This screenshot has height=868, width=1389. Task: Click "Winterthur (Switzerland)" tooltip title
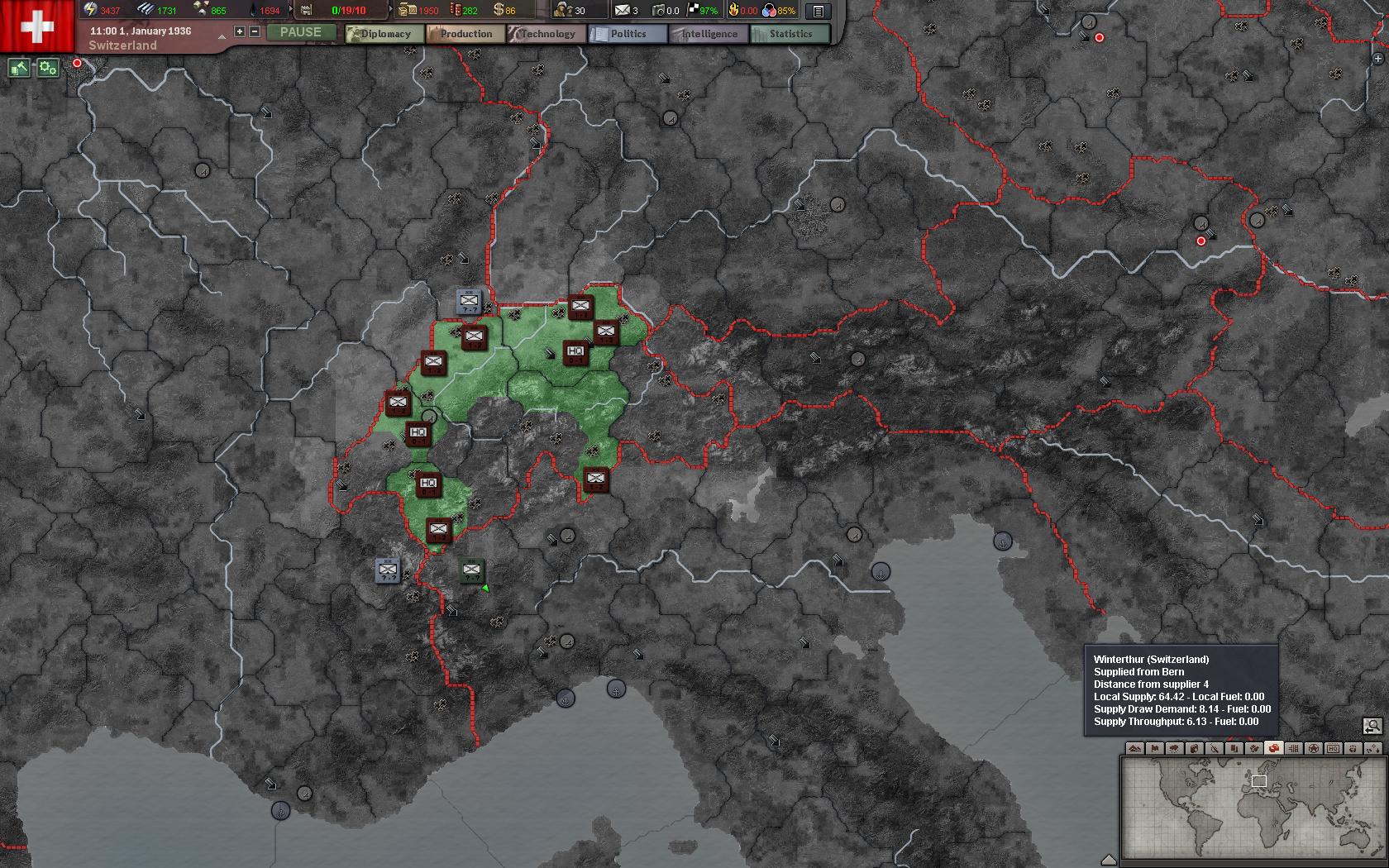(1151, 660)
